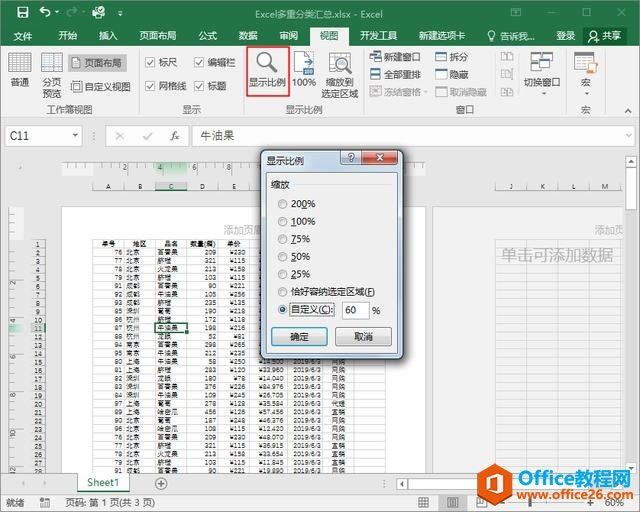Switch to Normal view in status bar

(424, 502)
